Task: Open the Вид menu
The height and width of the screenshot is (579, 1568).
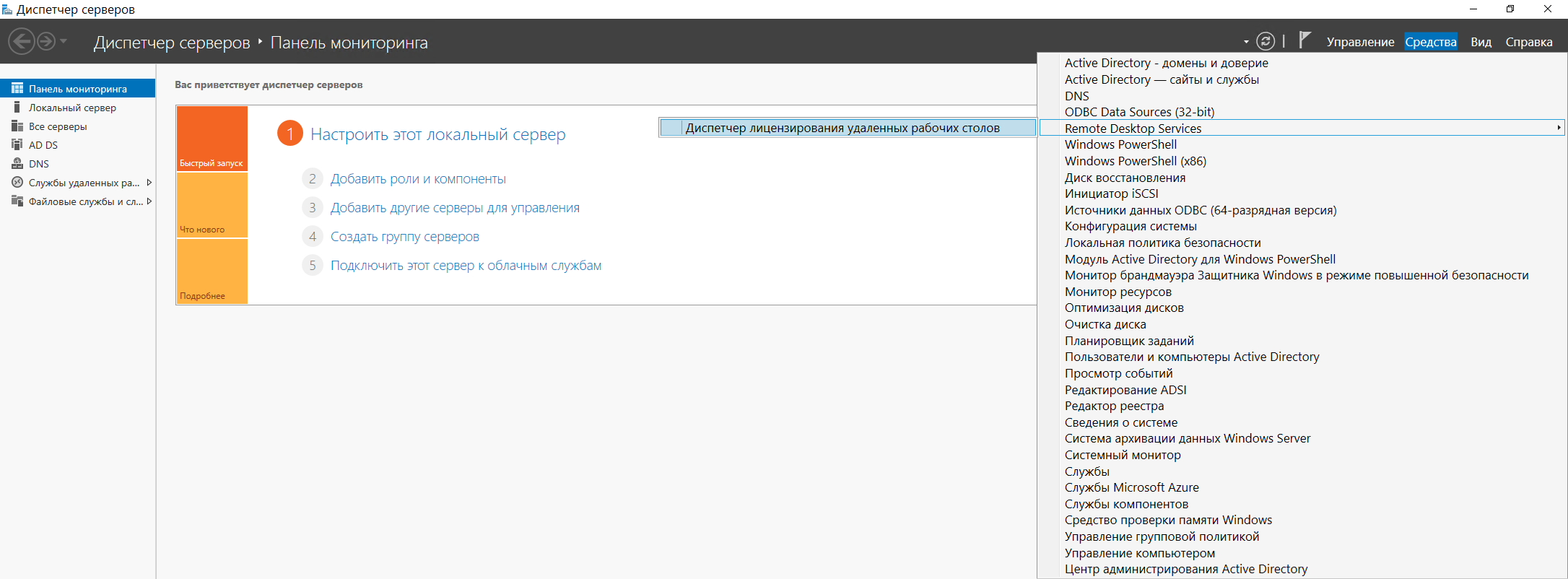Action: click(1481, 42)
